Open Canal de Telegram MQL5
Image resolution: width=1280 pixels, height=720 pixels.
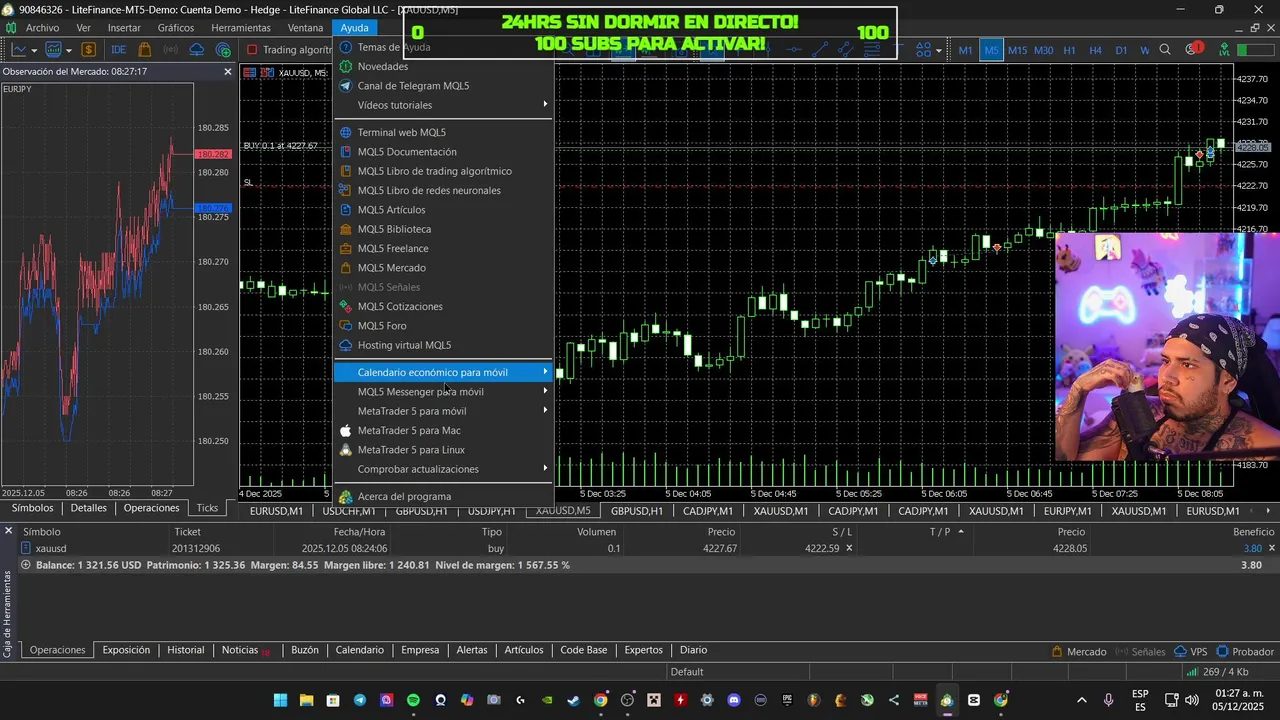coord(443,86)
